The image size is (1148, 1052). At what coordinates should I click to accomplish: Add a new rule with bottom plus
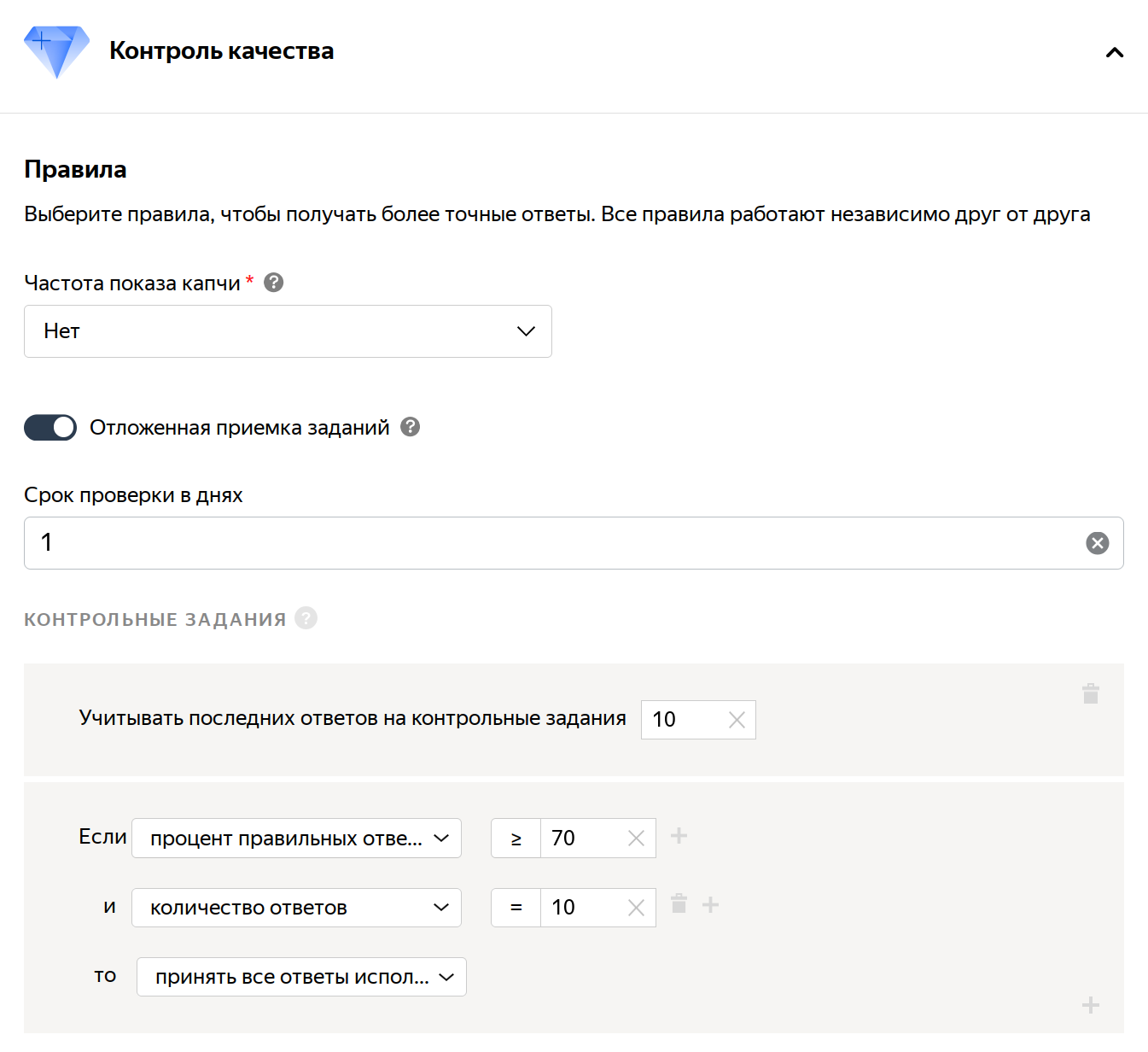(x=1090, y=1005)
